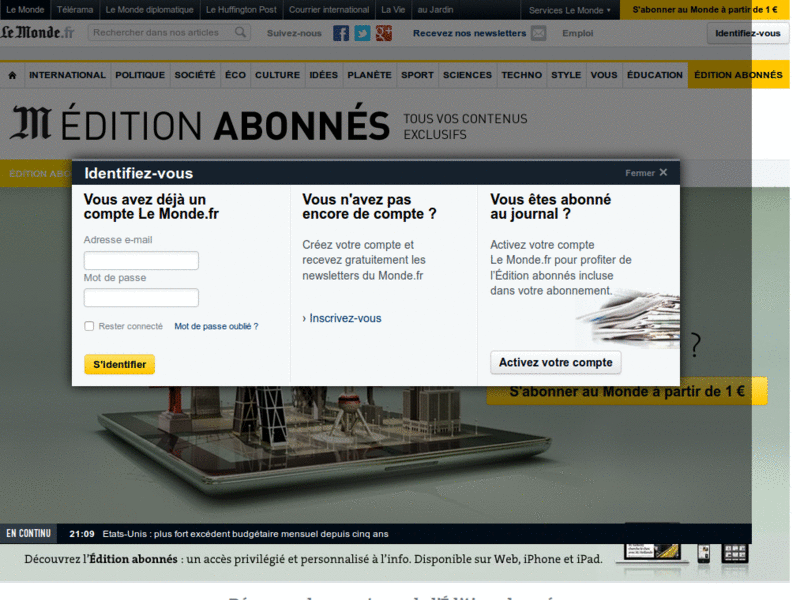Open the Télérama top link
Image resolution: width=800 pixels, height=600 pixels.
(75, 10)
